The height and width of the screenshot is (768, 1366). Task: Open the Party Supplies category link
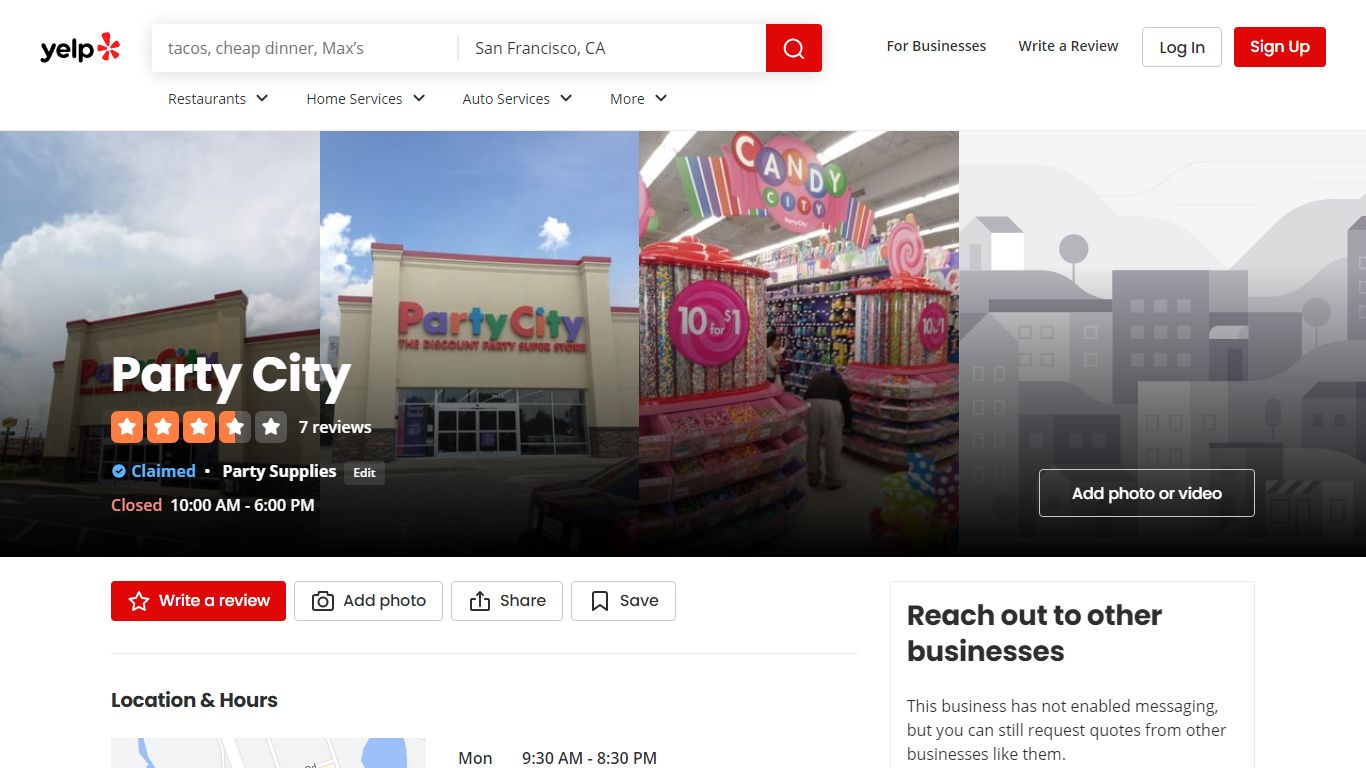279,471
